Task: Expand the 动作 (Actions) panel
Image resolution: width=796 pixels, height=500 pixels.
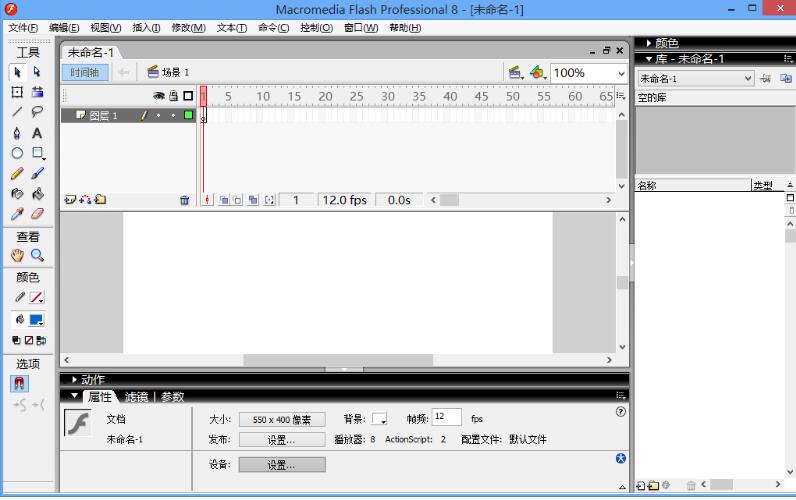Action: (x=91, y=379)
